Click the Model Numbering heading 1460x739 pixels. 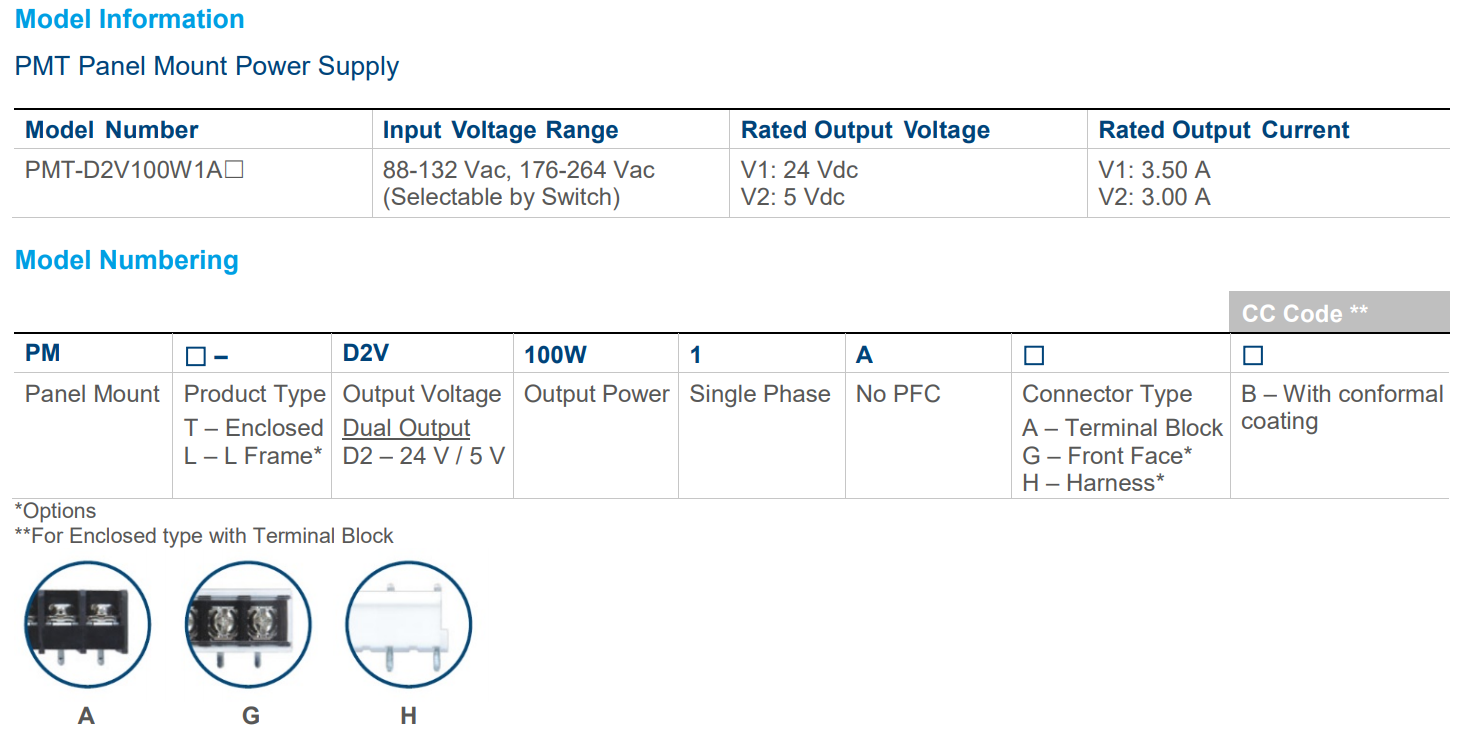(x=126, y=260)
